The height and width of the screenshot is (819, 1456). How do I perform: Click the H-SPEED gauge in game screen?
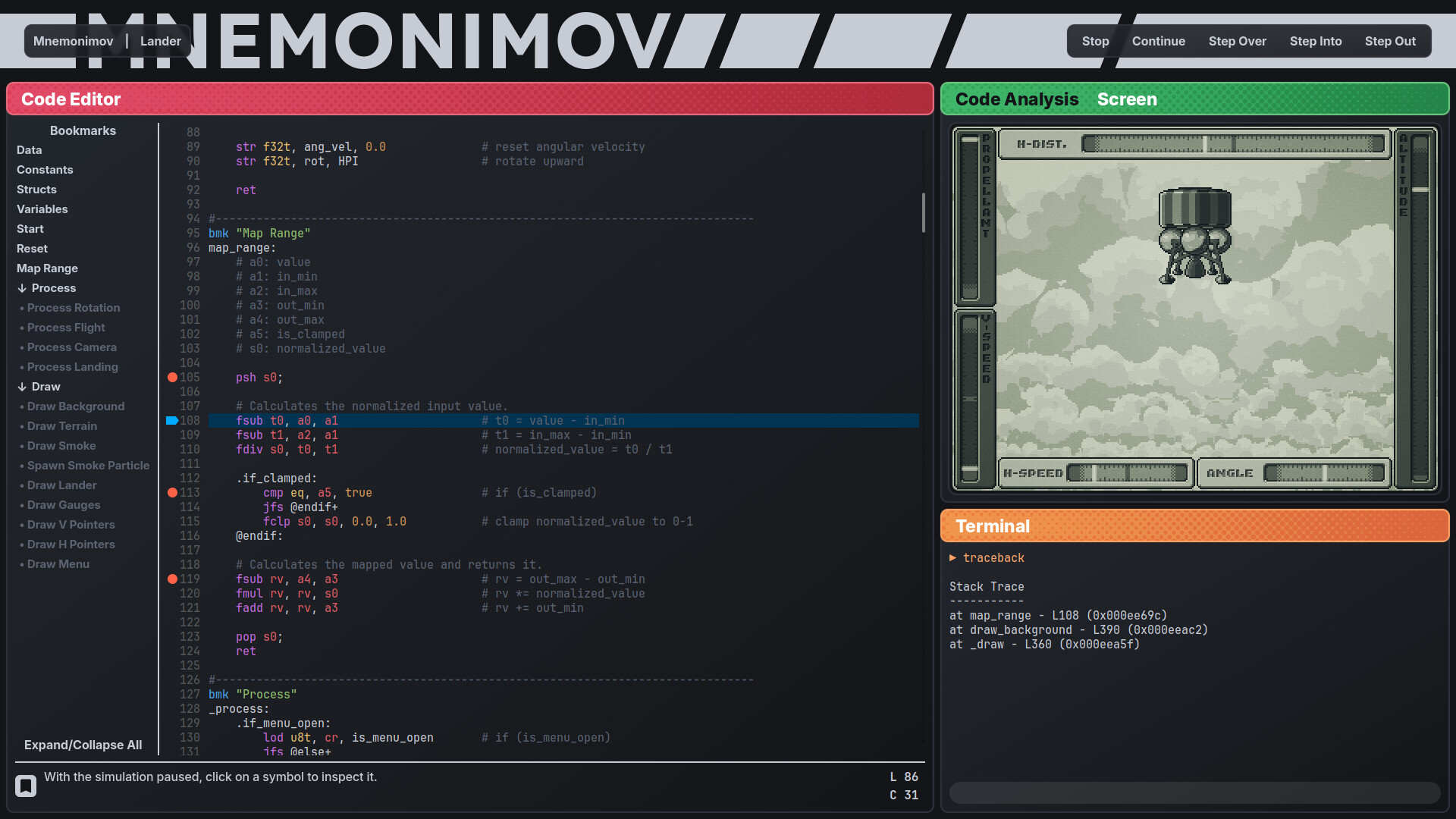[x=1127, y=473]
